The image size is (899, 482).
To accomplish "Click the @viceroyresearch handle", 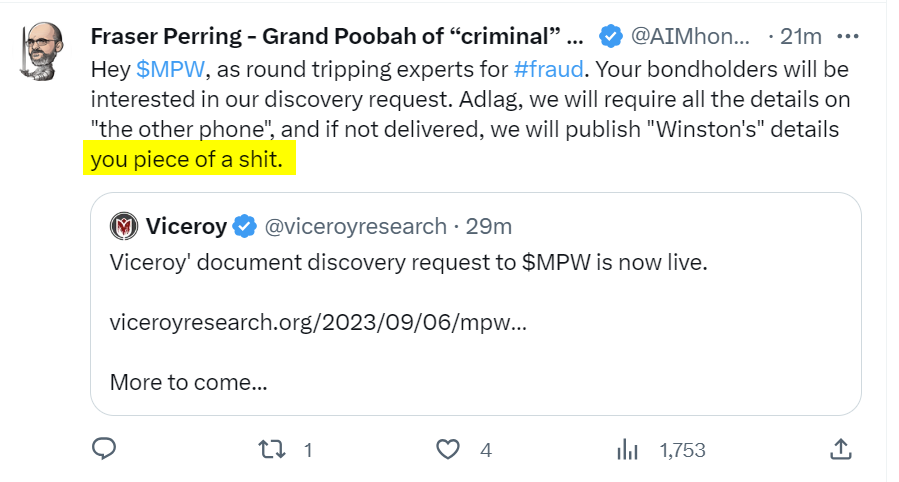I will (355, 226).
